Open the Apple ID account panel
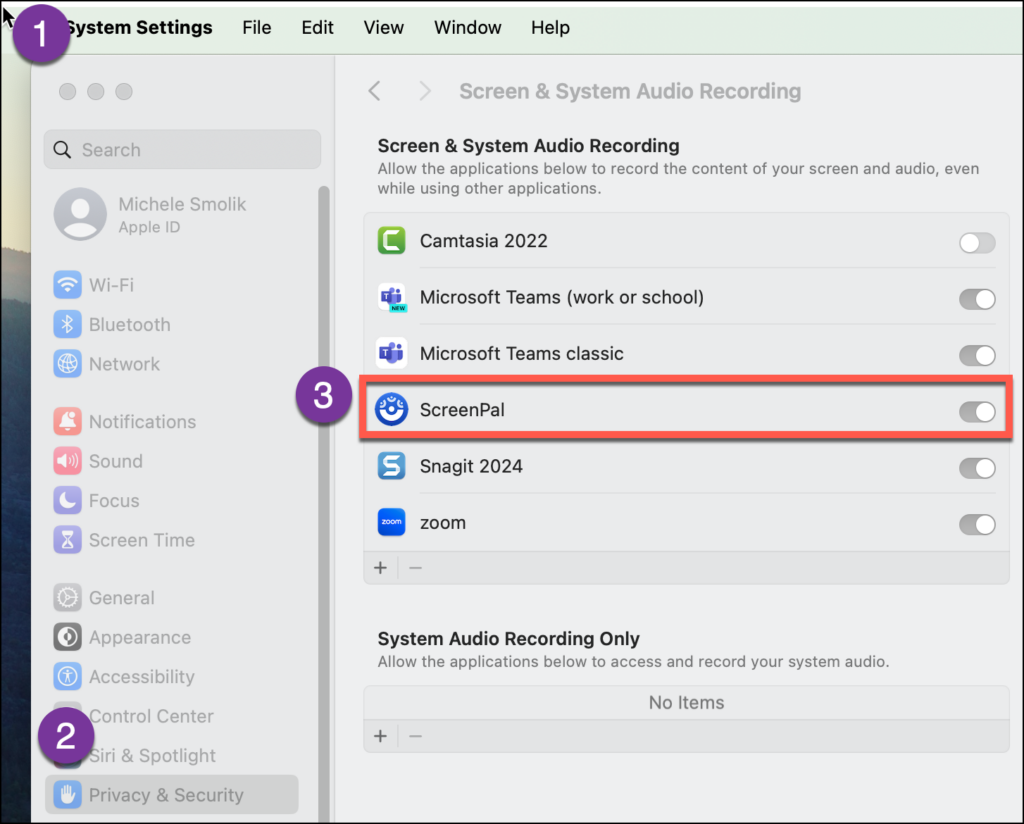Image resolution: width=1024 pixels, height=824 pixels. click(x=150, y=214)
